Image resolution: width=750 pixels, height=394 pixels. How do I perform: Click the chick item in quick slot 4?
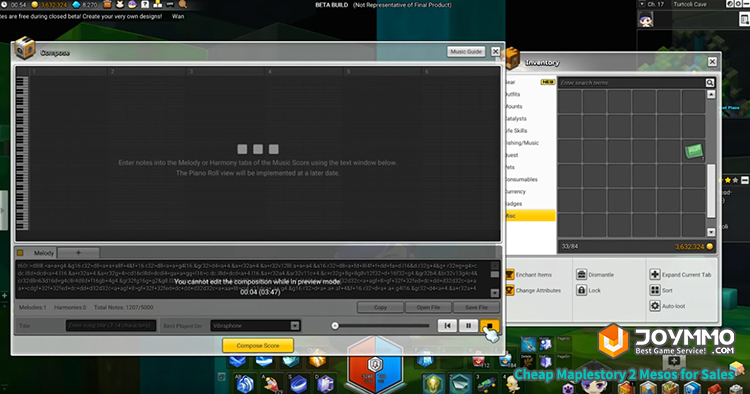click(x=512, y=383)
